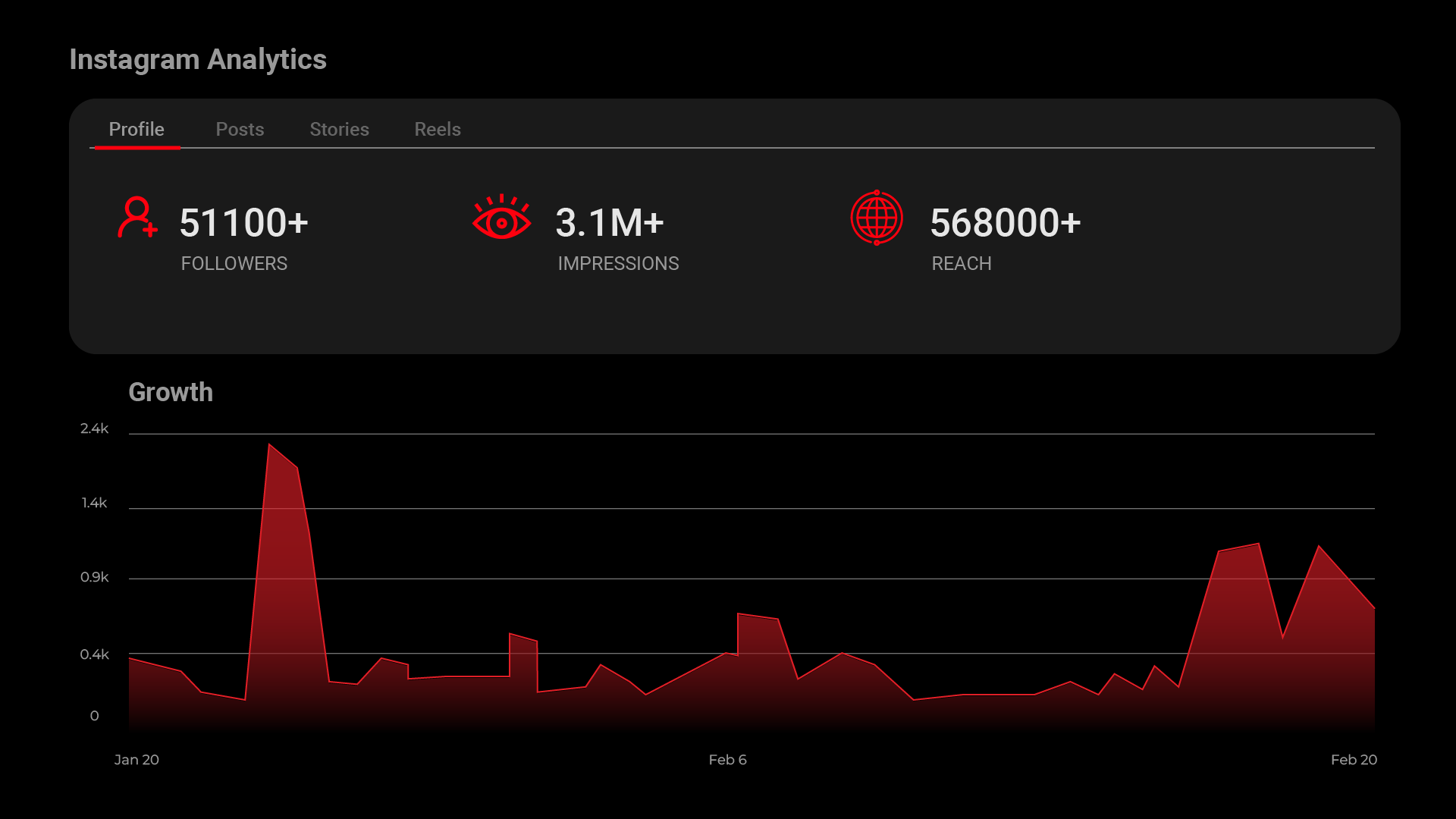This screenshot has width=1456, height=819.
Task: Click the 2.4k y-axis label
Action: (95, 428)
